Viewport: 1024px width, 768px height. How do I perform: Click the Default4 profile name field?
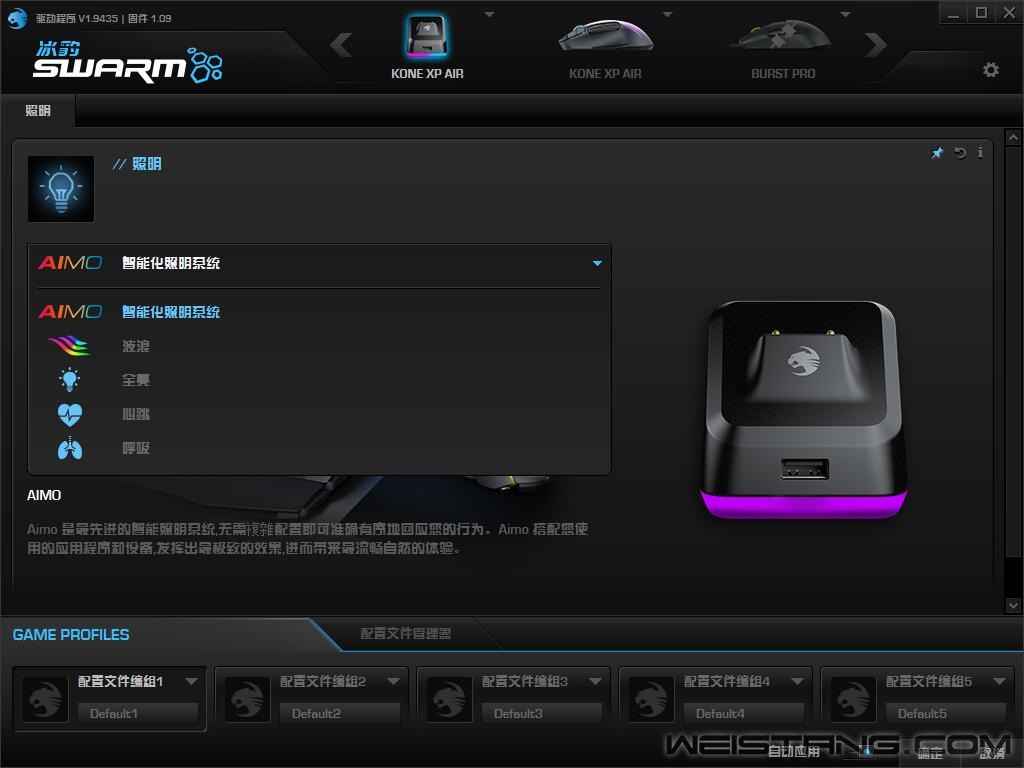pos(743,714)
